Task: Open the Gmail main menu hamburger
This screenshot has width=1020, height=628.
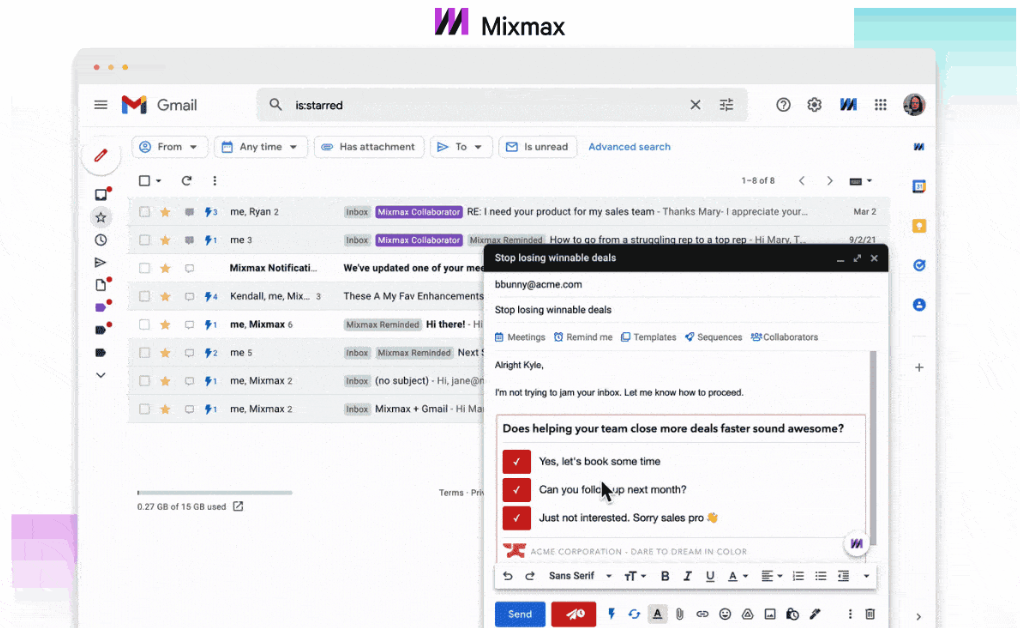Action: (101, 105)
